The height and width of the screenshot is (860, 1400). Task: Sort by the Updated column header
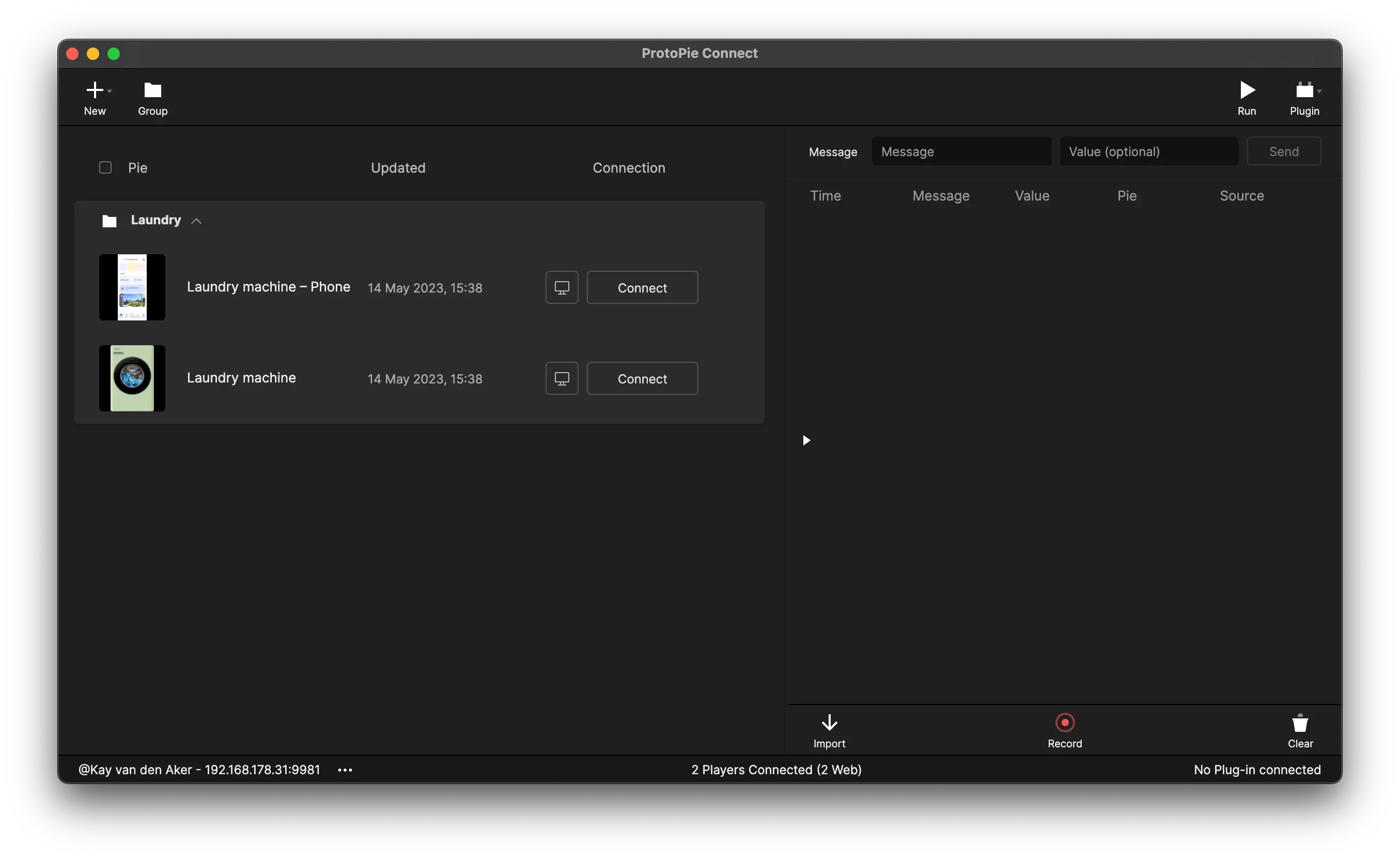click(x=398, y=168)
